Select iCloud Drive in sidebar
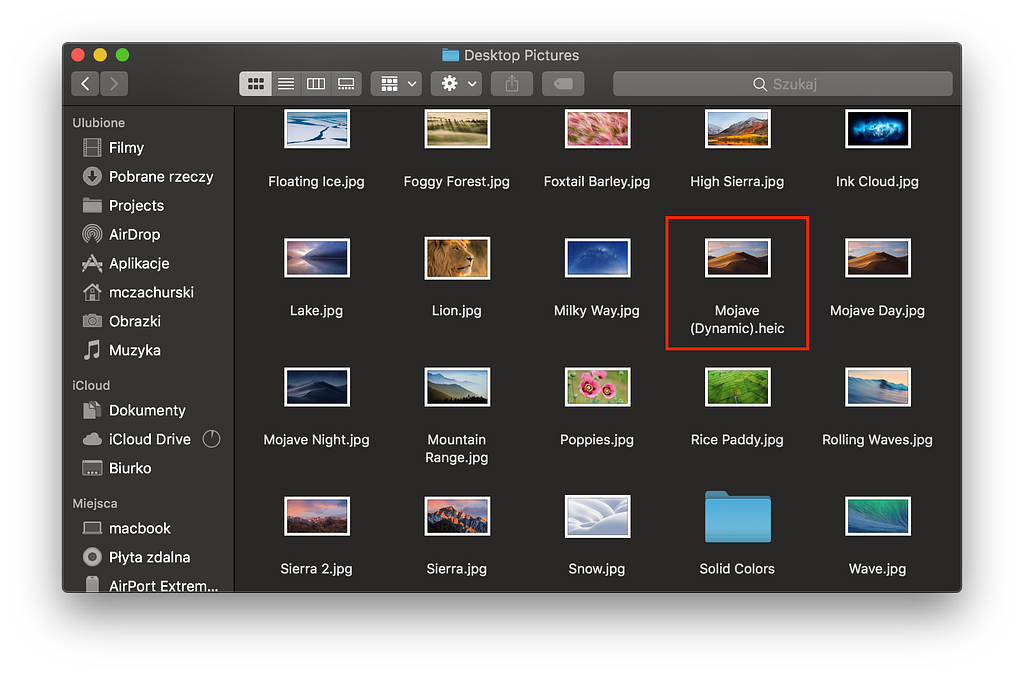Viewport: 1024px width, 675px height. click(148, 439)
